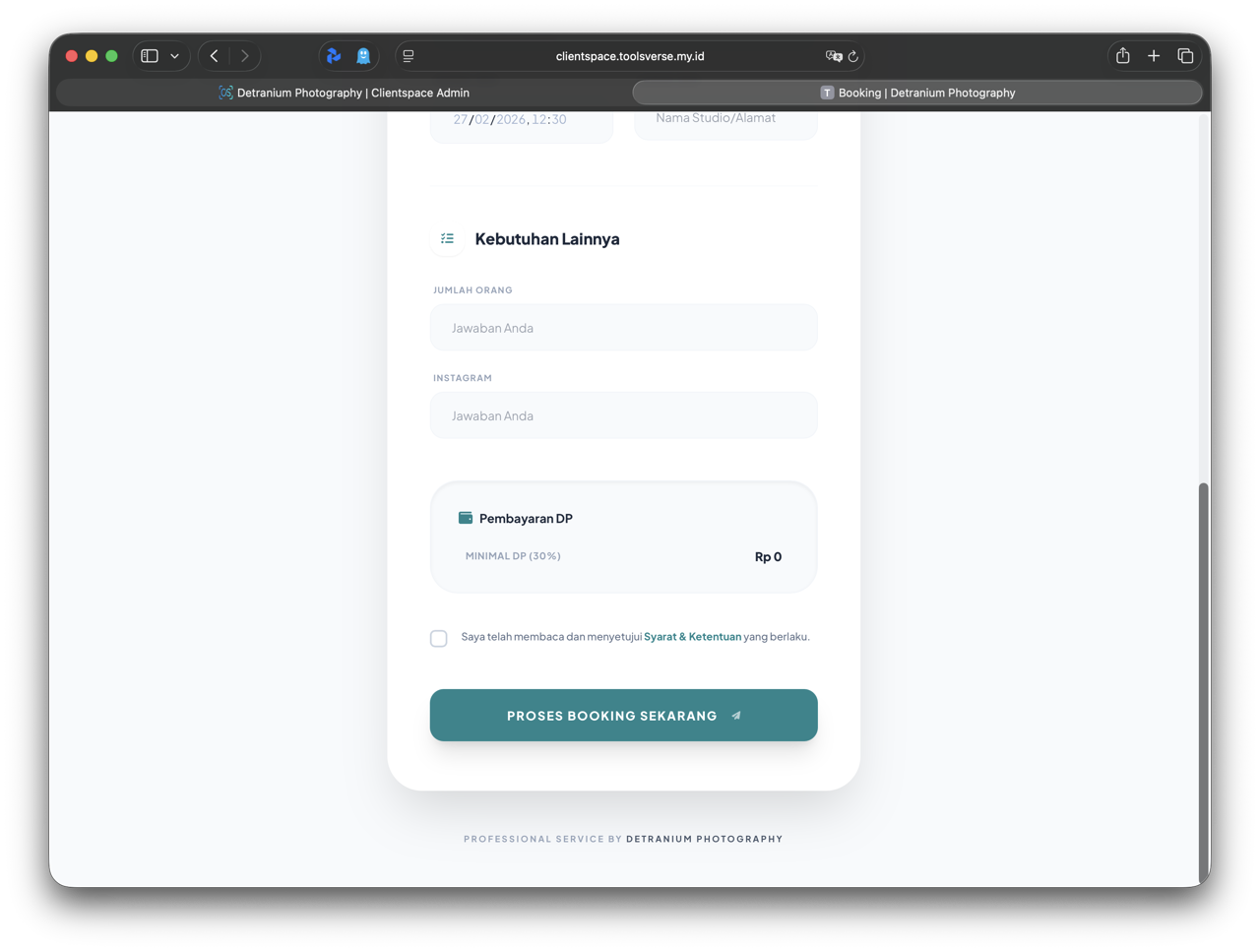Open the Share icon in Safari toolbar

[1122, 56]
